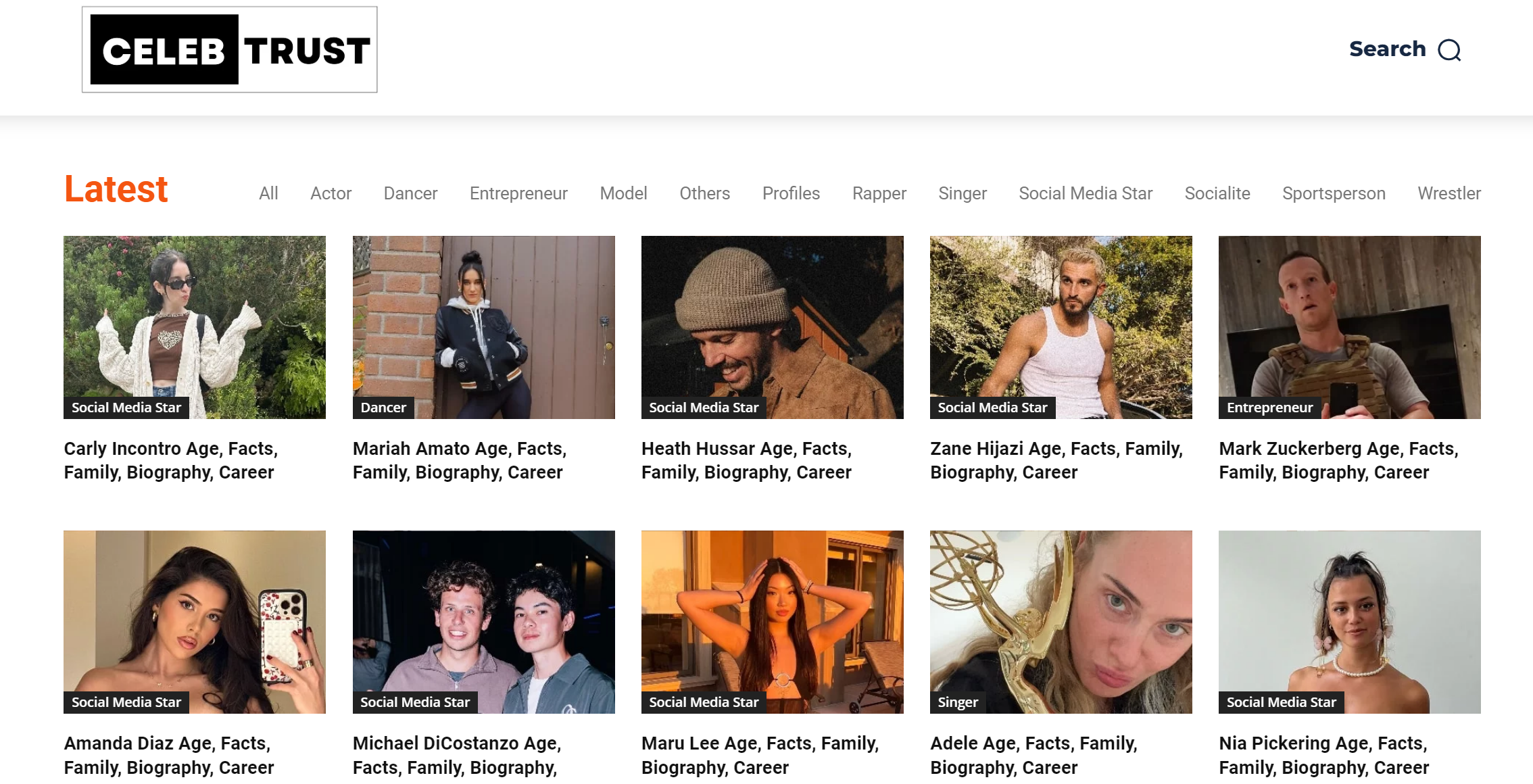Click Entrepreneur badge on Zuckerberg card
1533x784 pixels.
click(x=1269, y=408)
